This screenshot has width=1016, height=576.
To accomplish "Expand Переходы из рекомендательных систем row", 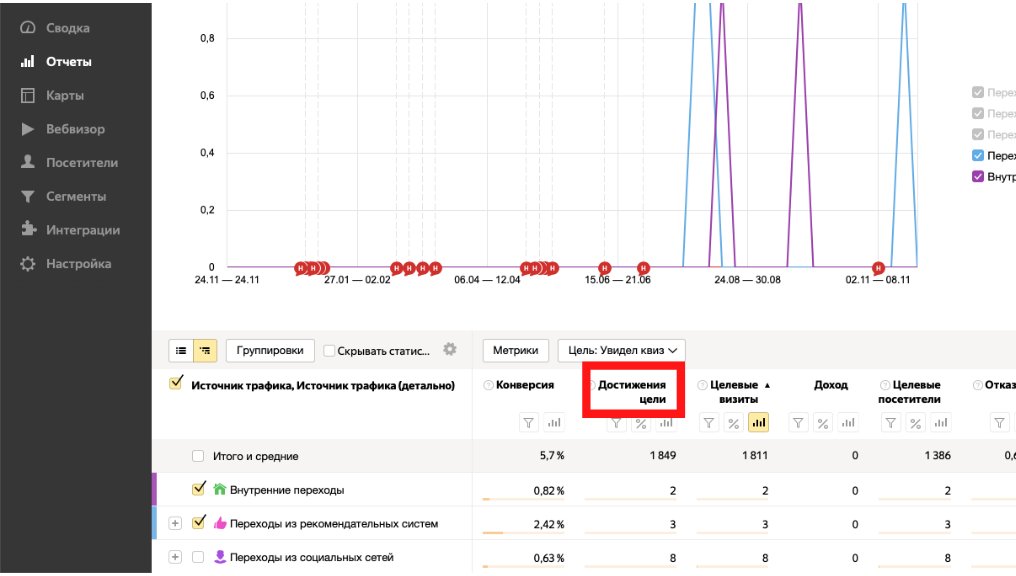I will pyautogui.click(x=175, y=523).
